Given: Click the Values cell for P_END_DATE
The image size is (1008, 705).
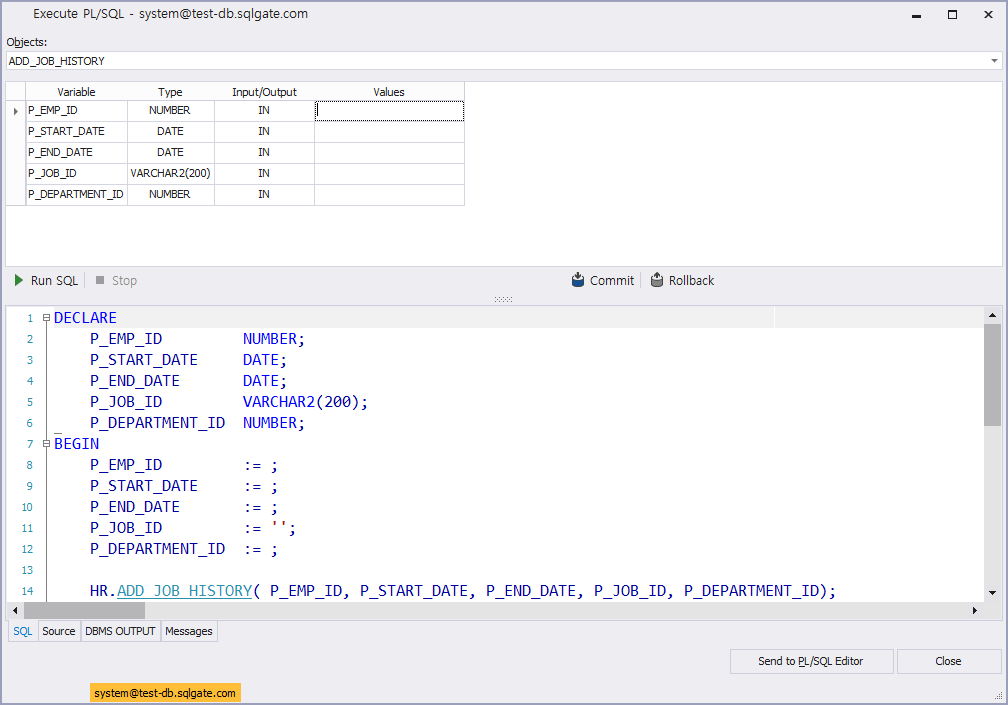Looking at the screenshot, I should tap(389, 152).
